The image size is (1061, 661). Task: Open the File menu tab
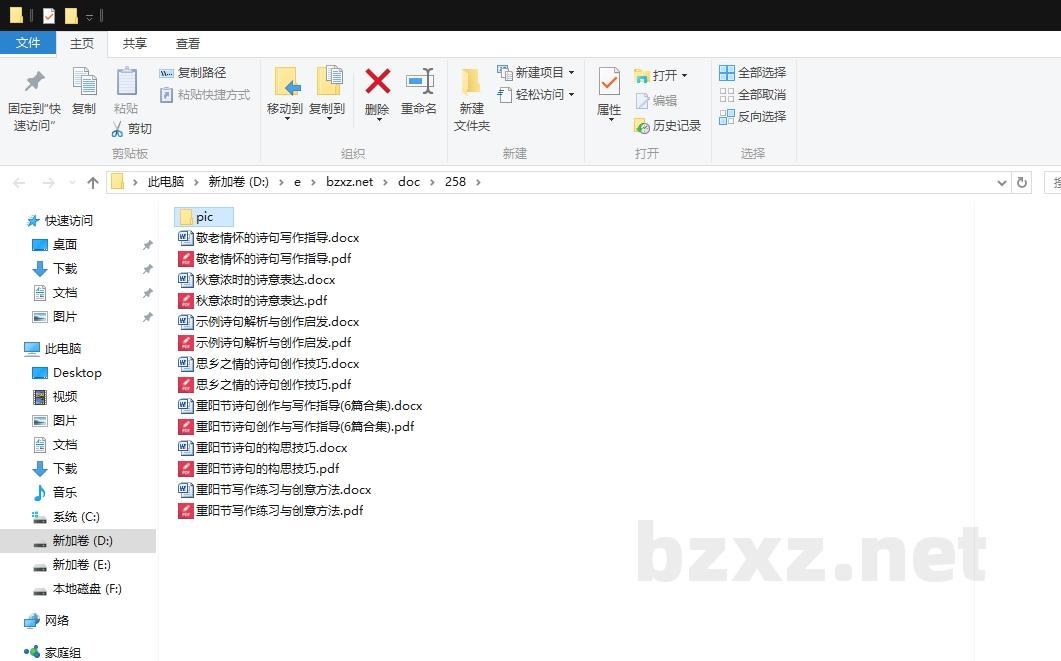point(28,43)
